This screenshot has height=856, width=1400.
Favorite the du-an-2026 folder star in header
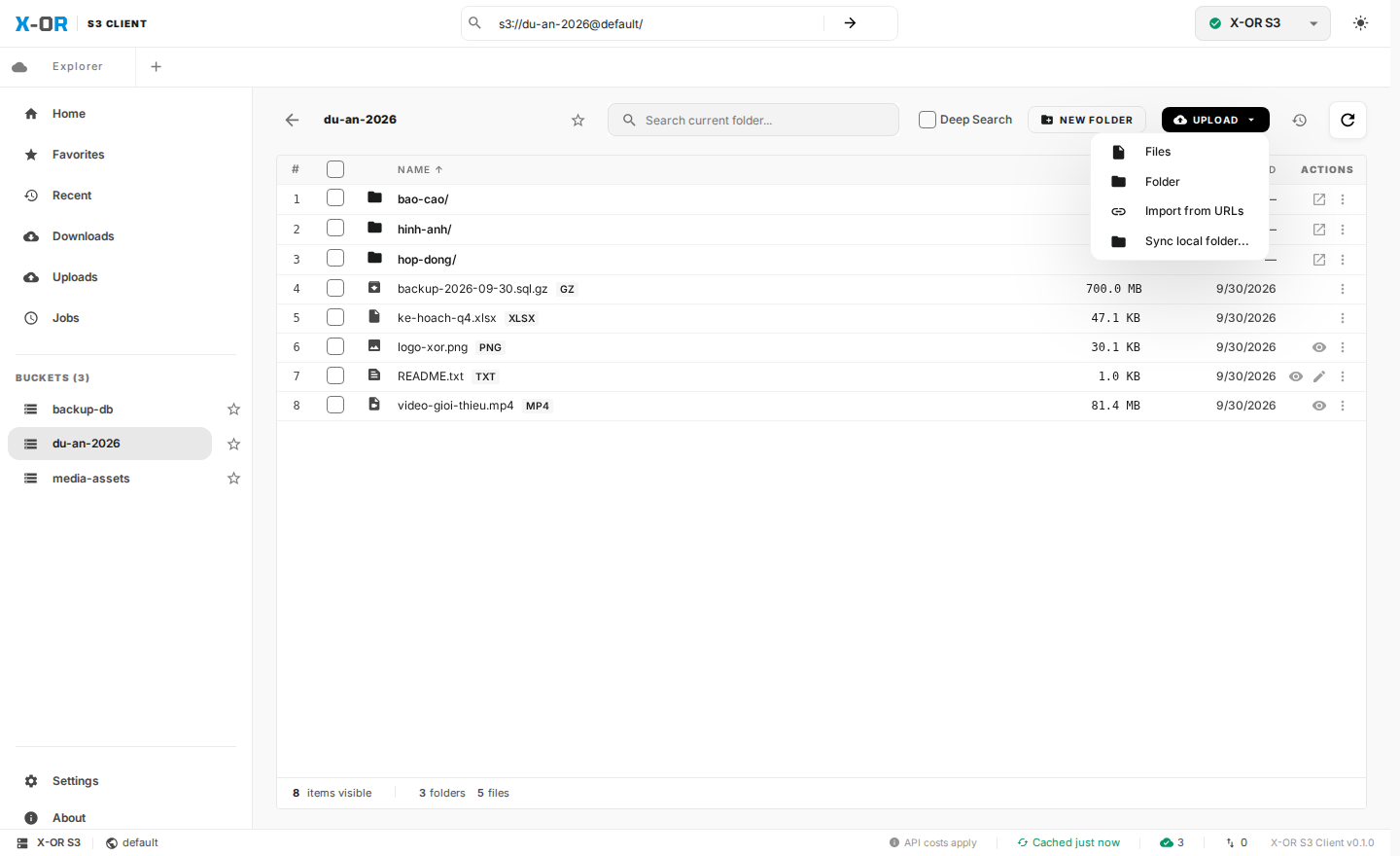[x=578, y=121]
